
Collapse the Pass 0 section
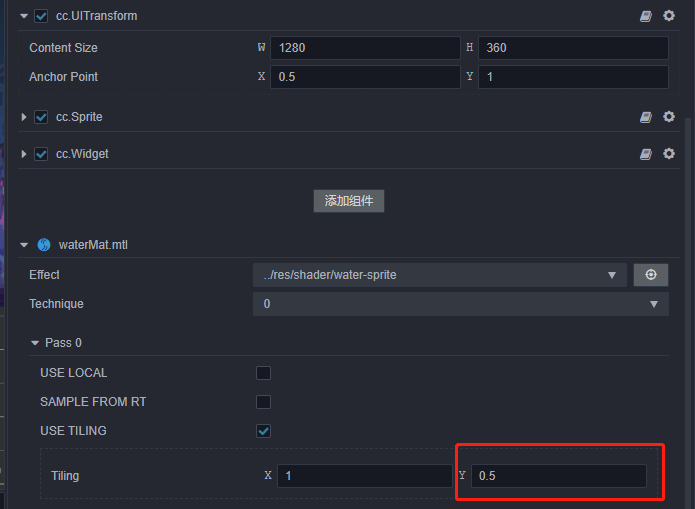pyautogui.click(x=35, y=343)
